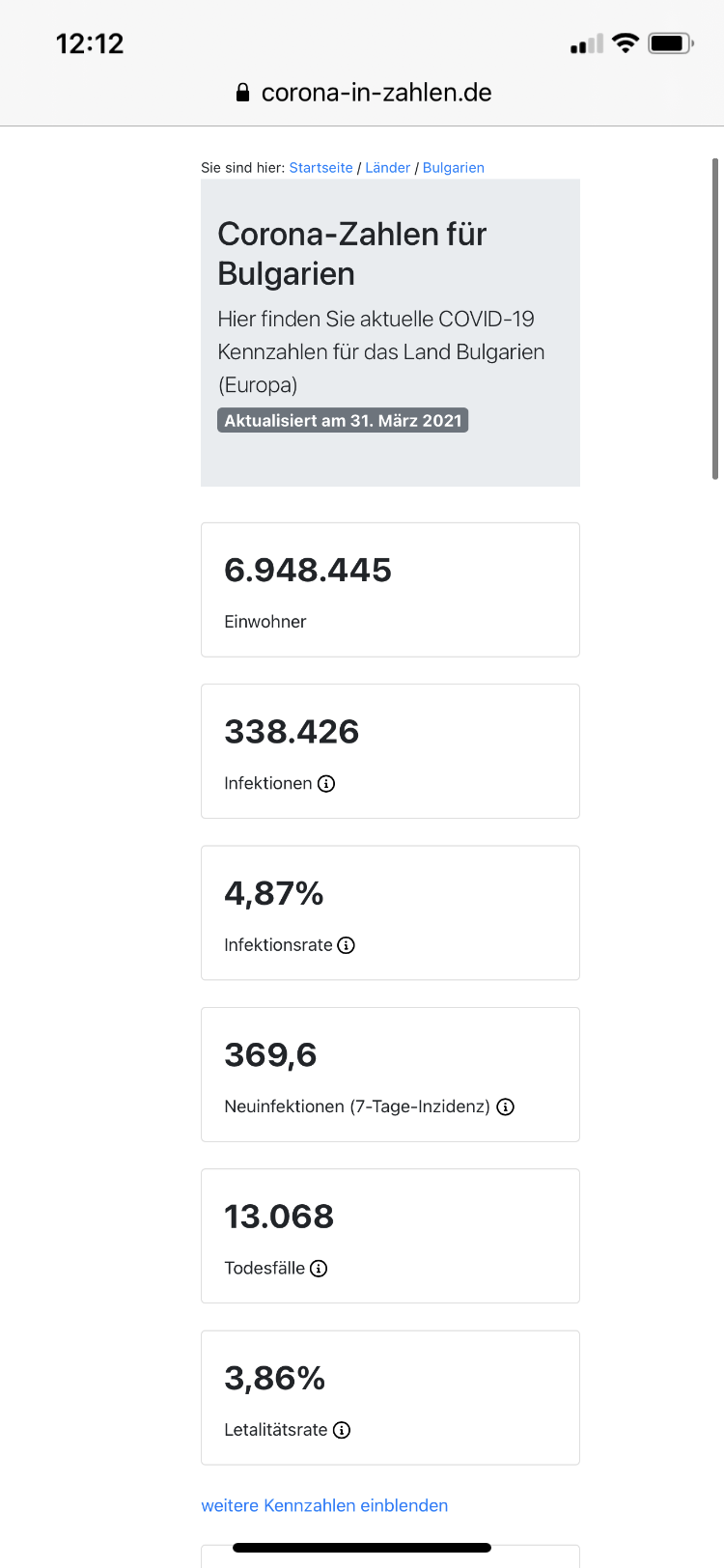Viewport: 724px width, 1568px height.
Task: Tap the Wi-Fi status icon
Action: click(x=626, y=42)
